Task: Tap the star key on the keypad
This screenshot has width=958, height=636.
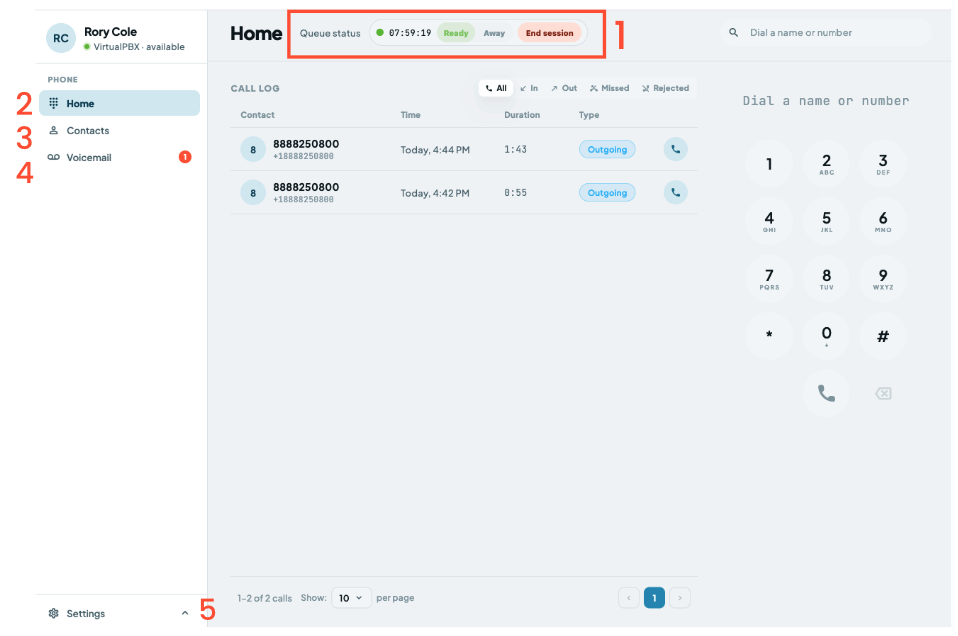Action: click(x=769, y=335)
